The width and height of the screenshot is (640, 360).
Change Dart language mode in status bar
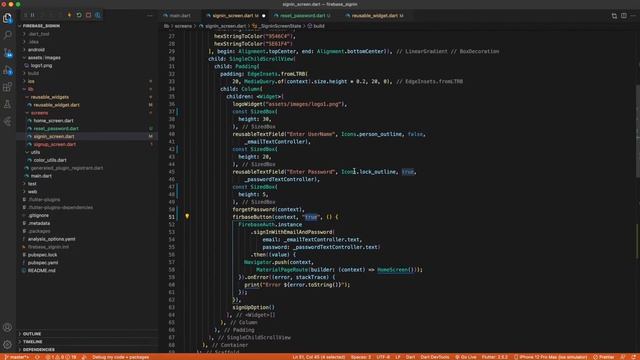[x=410, y=357]
